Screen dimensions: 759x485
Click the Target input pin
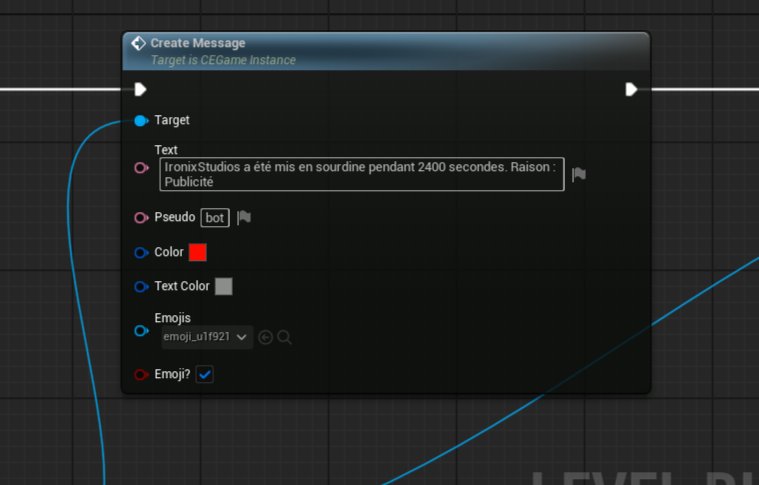pos(141,121)
